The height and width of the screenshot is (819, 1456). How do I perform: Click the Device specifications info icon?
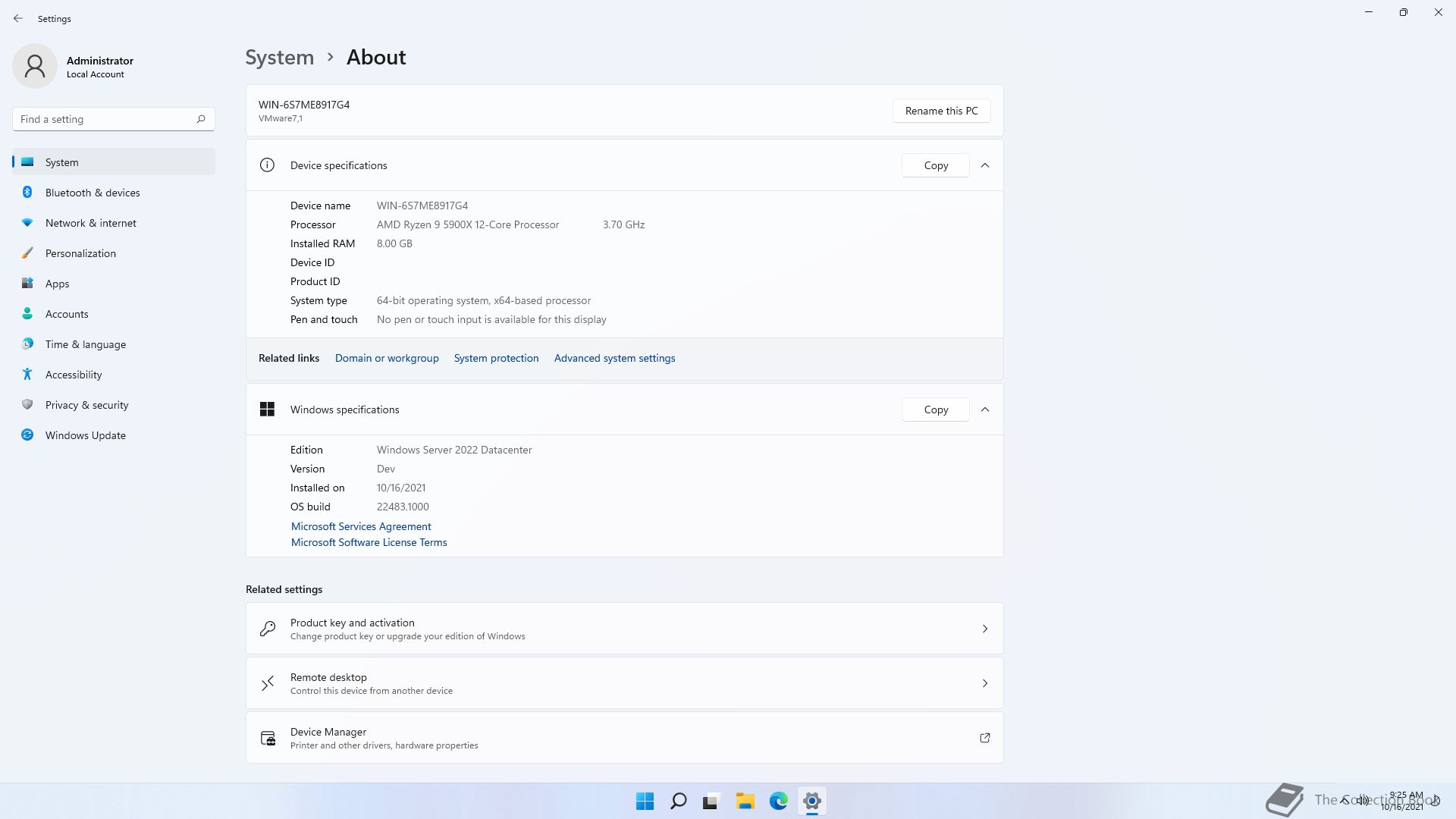point(267,165)
